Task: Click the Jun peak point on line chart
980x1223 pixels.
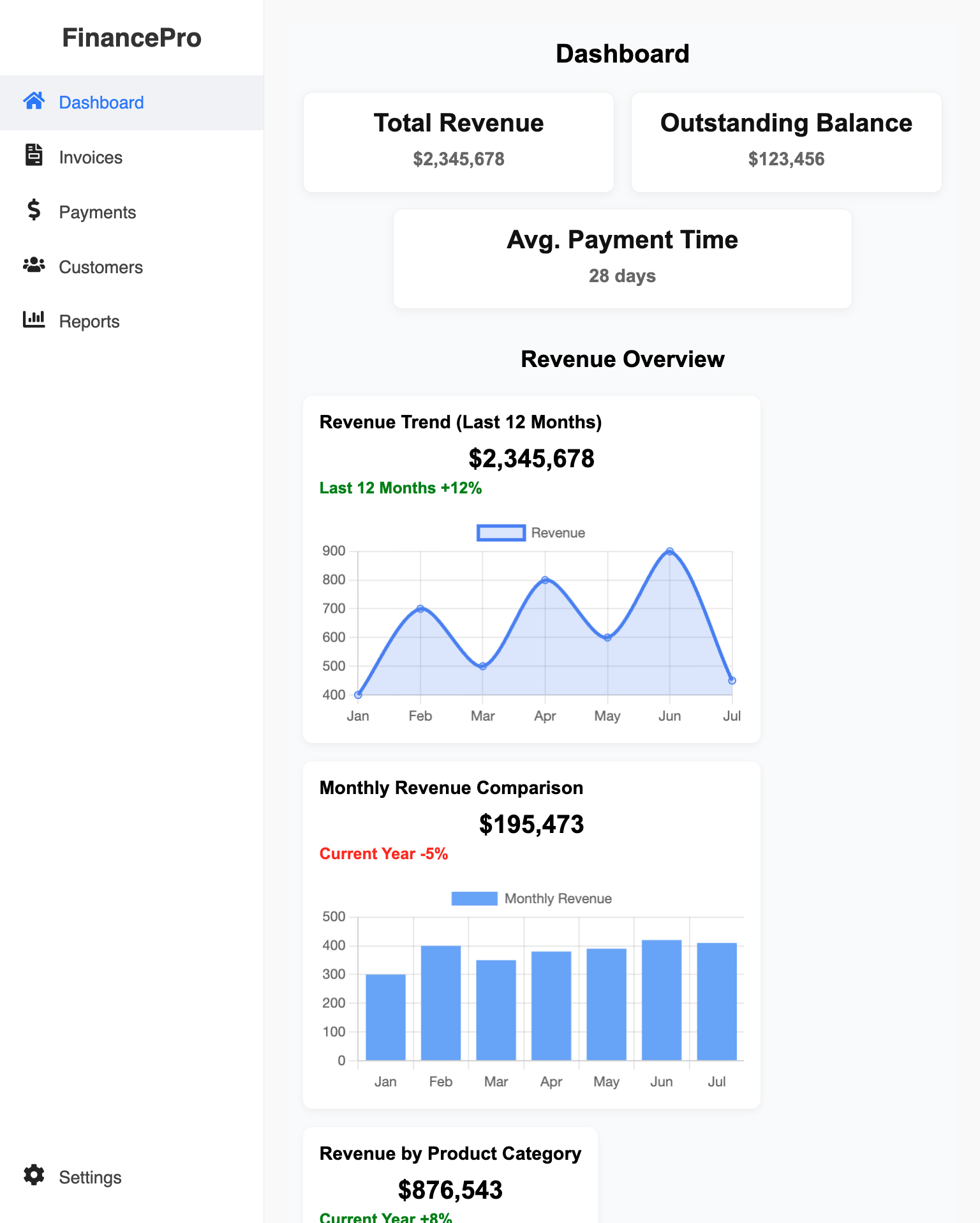Action: (x=669, y=551)
